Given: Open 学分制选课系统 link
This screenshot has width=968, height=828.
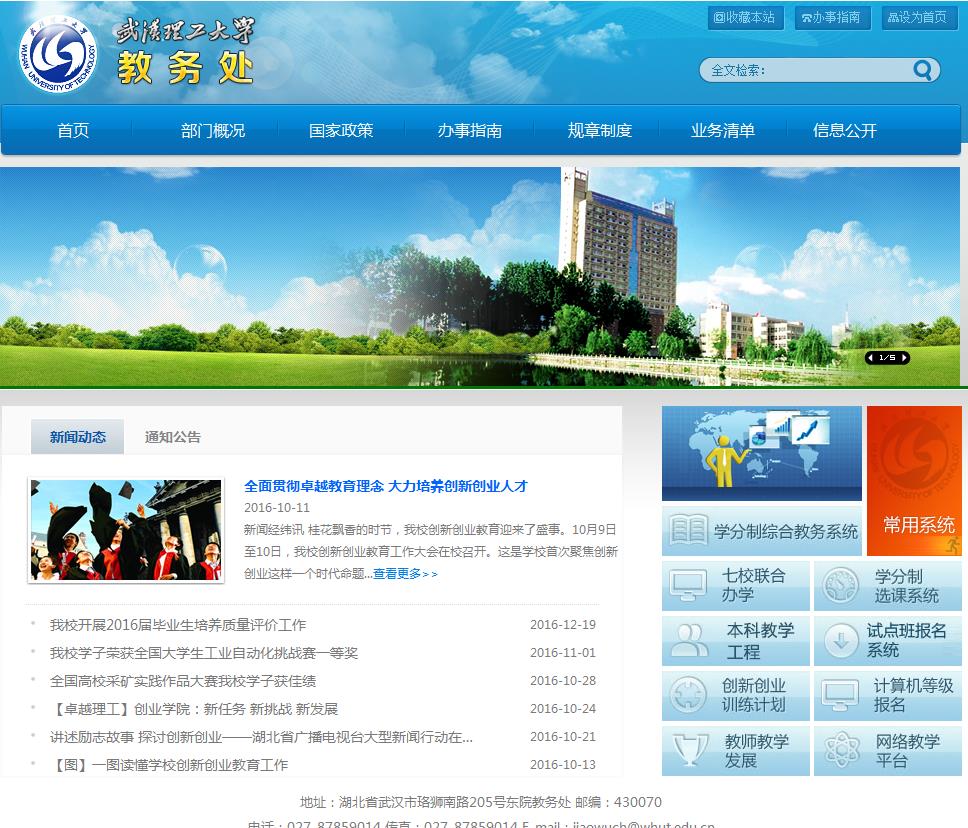Looking at the screenshot, I should click(x=887, y=585).
